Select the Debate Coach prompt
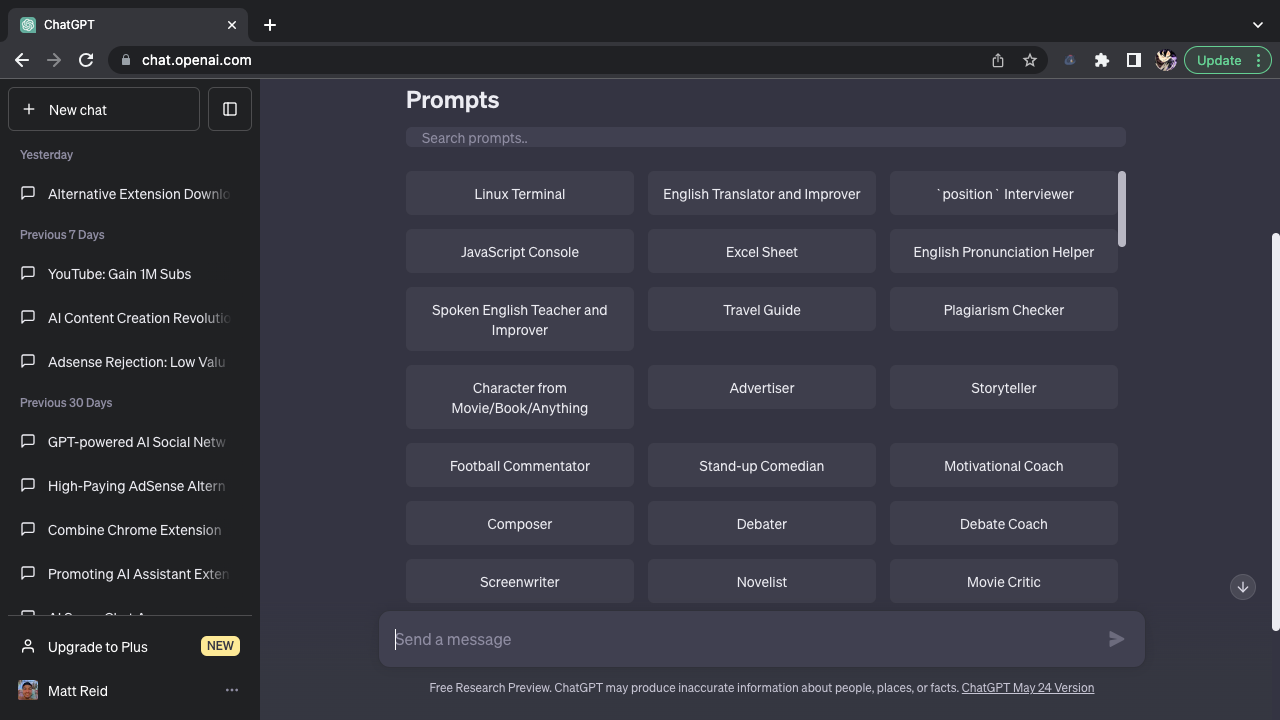 click(1004, 523)
